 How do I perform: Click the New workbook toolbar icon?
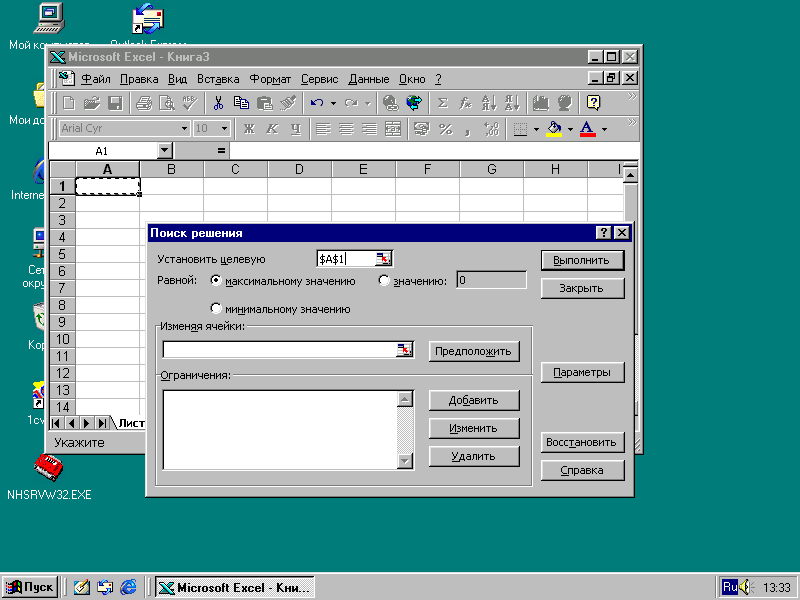[69, 104]
